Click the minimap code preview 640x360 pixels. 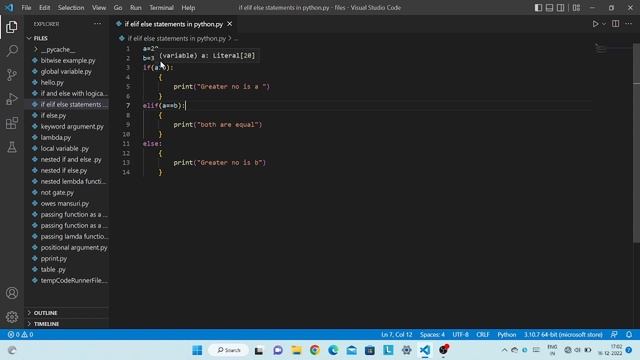click(612, 49)
